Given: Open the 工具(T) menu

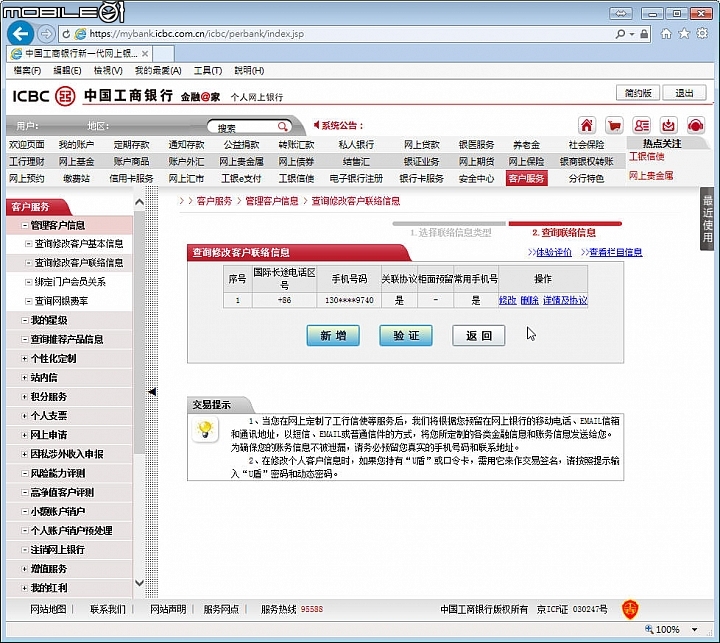Looking at the screenshot, I should (208, 70).
